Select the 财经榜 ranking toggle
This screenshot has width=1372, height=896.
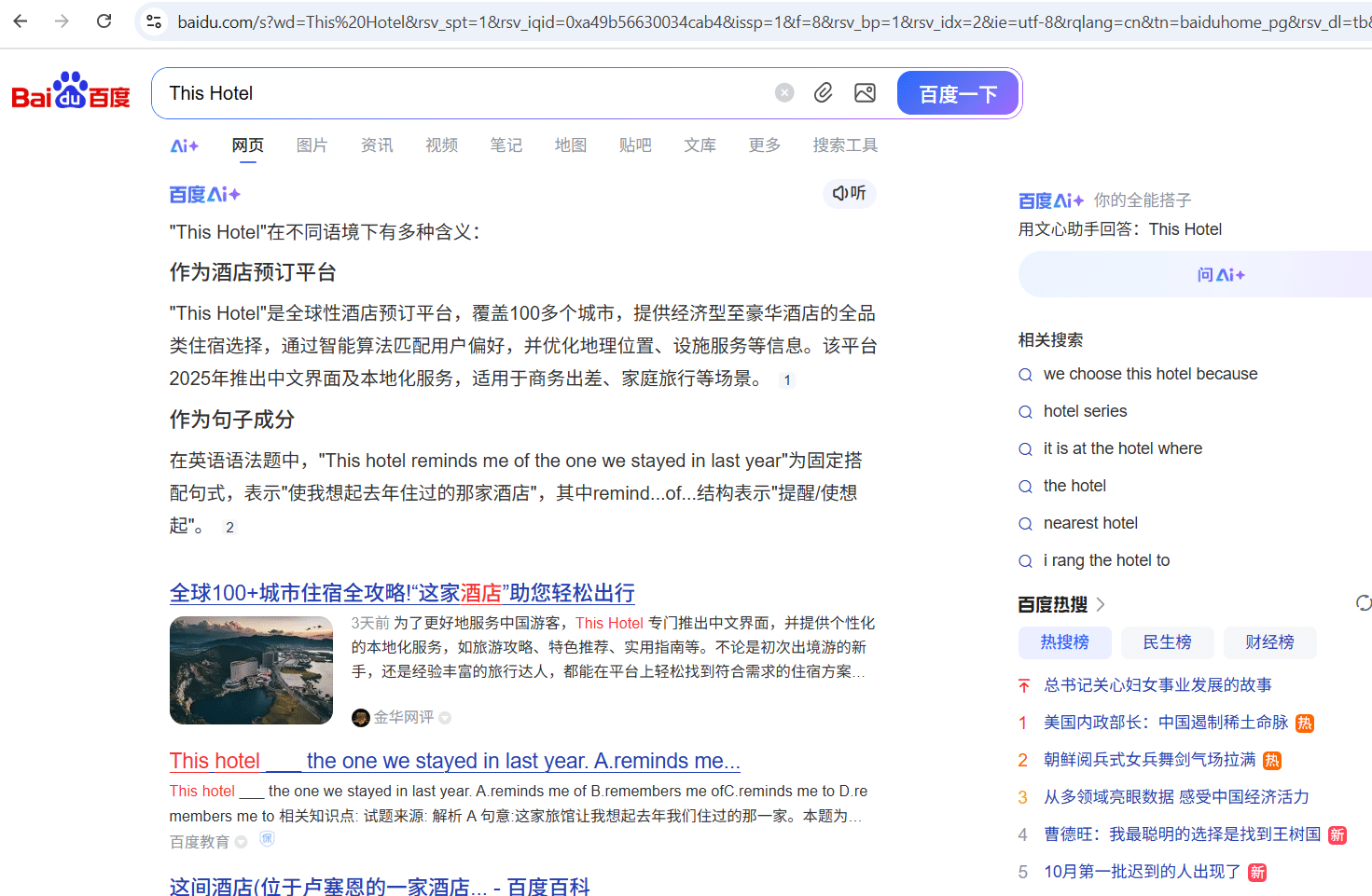tap(1269, 642)
